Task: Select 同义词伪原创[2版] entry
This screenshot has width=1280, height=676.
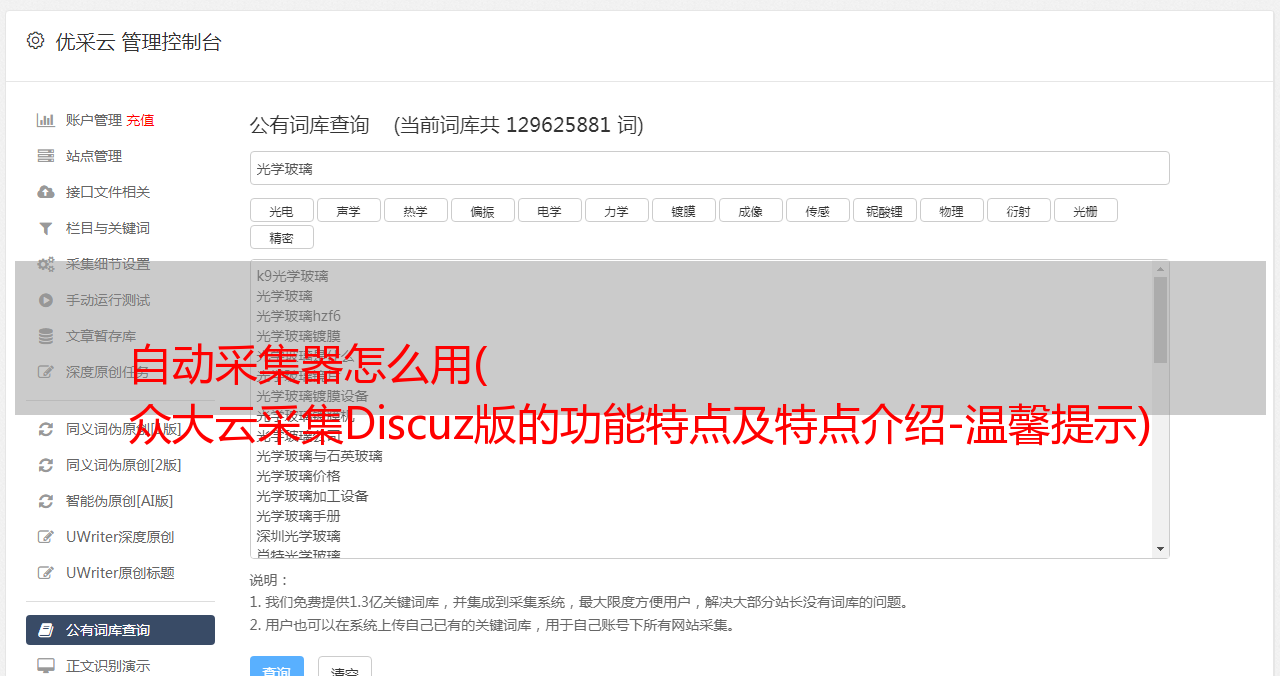Action: click(x=124, y=465)
